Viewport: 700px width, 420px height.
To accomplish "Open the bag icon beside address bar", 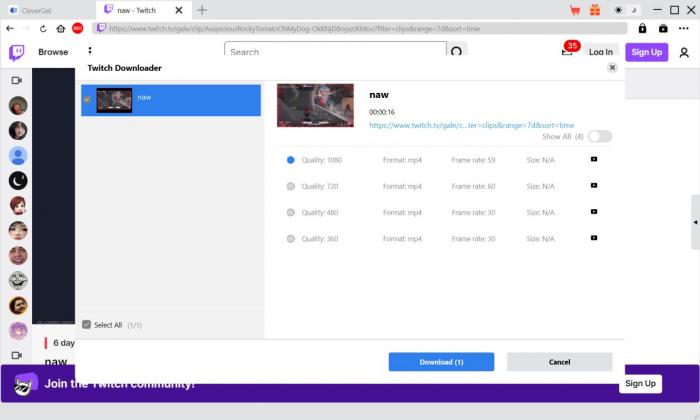I will [663, 29].
